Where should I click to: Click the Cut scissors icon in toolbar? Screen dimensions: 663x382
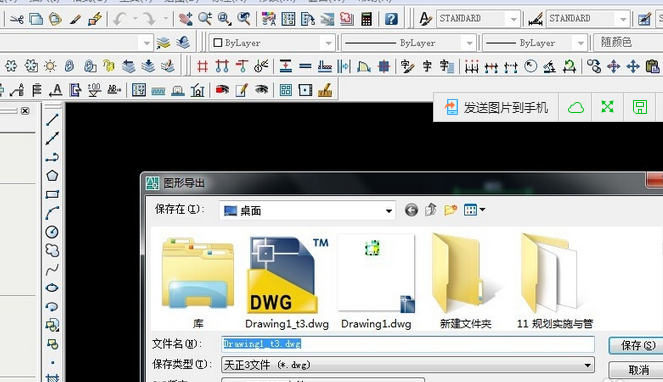click(16, 19)
